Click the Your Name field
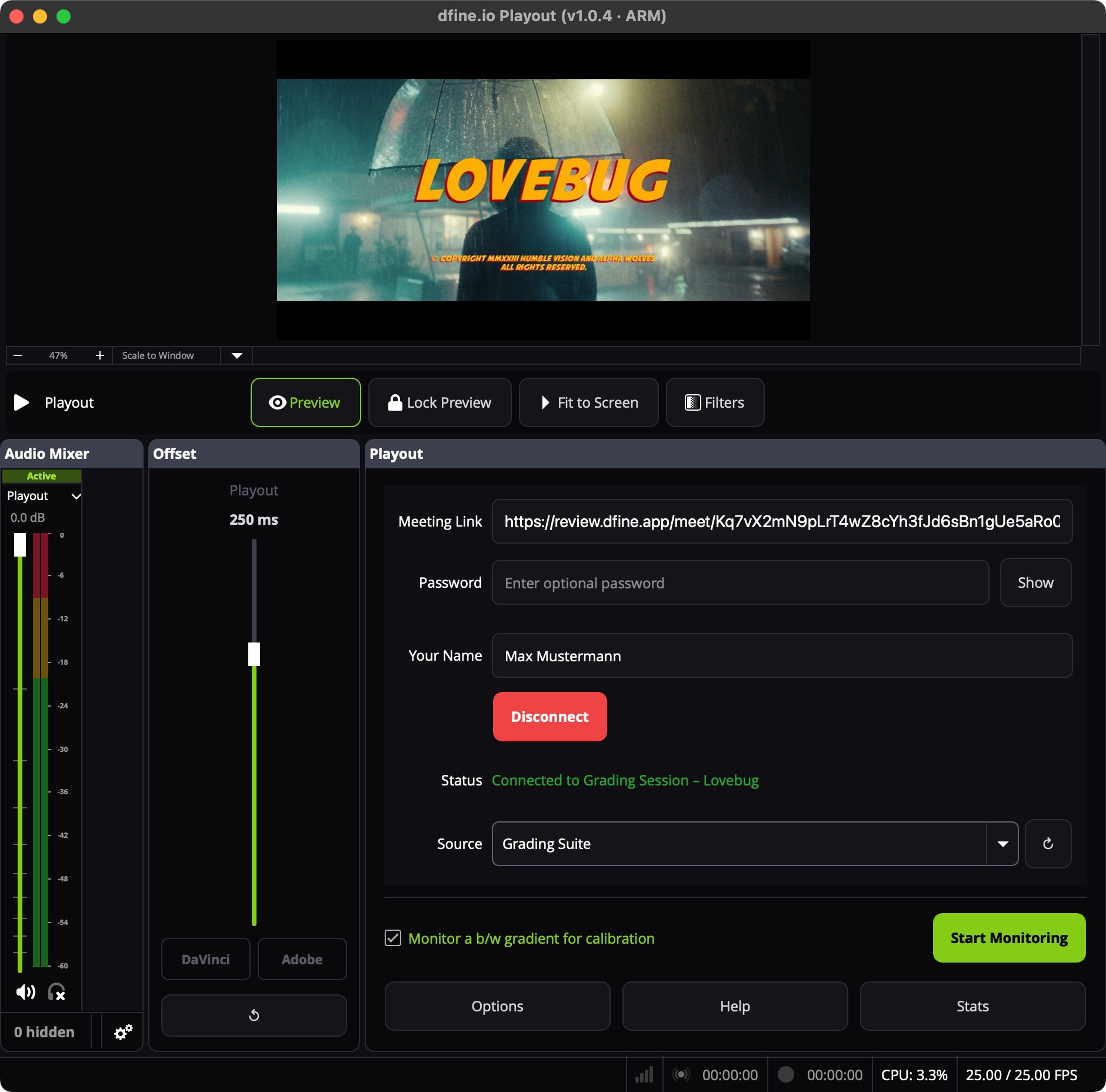 [x=782, y=655]
